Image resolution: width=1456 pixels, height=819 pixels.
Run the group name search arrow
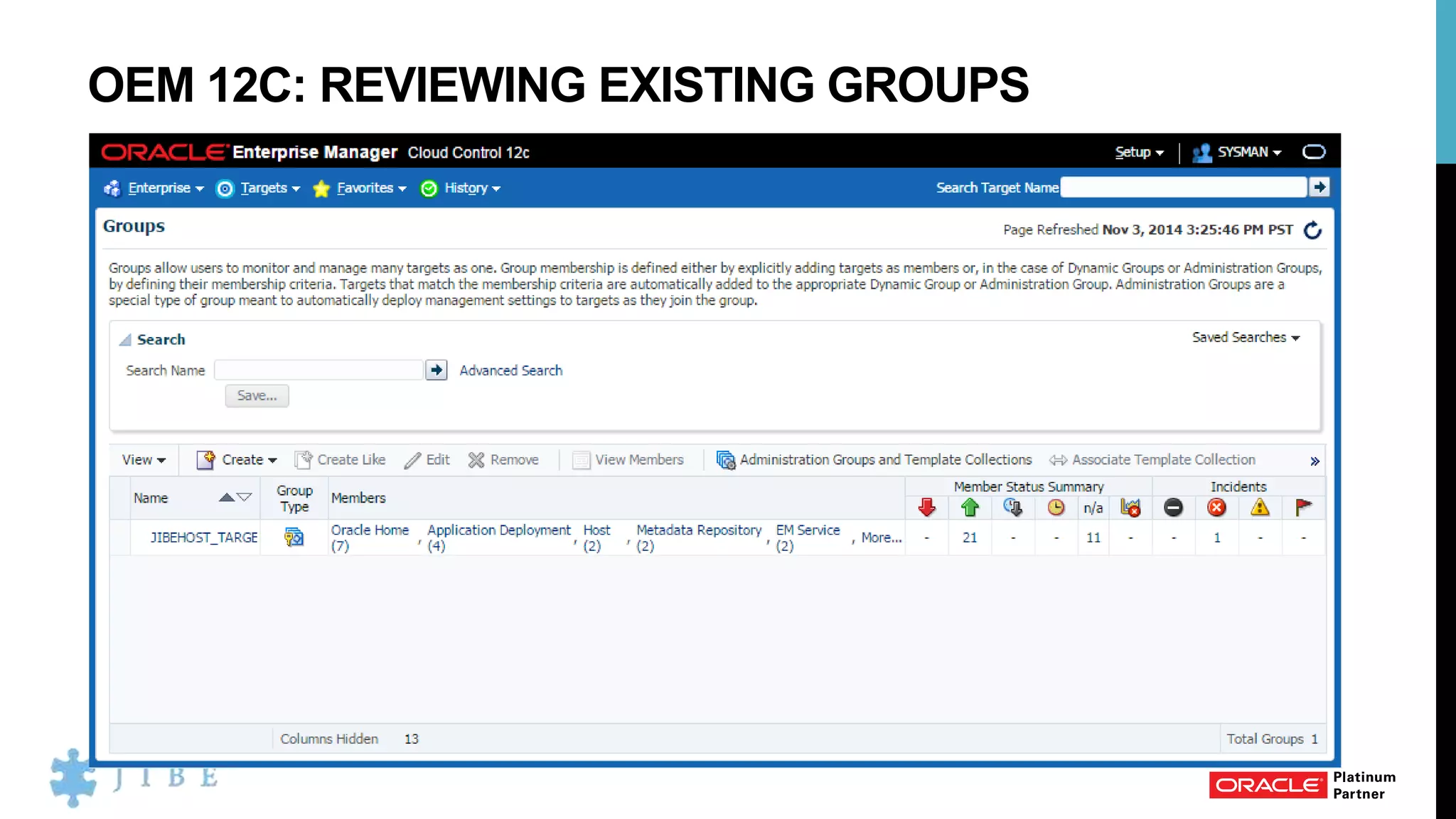pos(436,370)
